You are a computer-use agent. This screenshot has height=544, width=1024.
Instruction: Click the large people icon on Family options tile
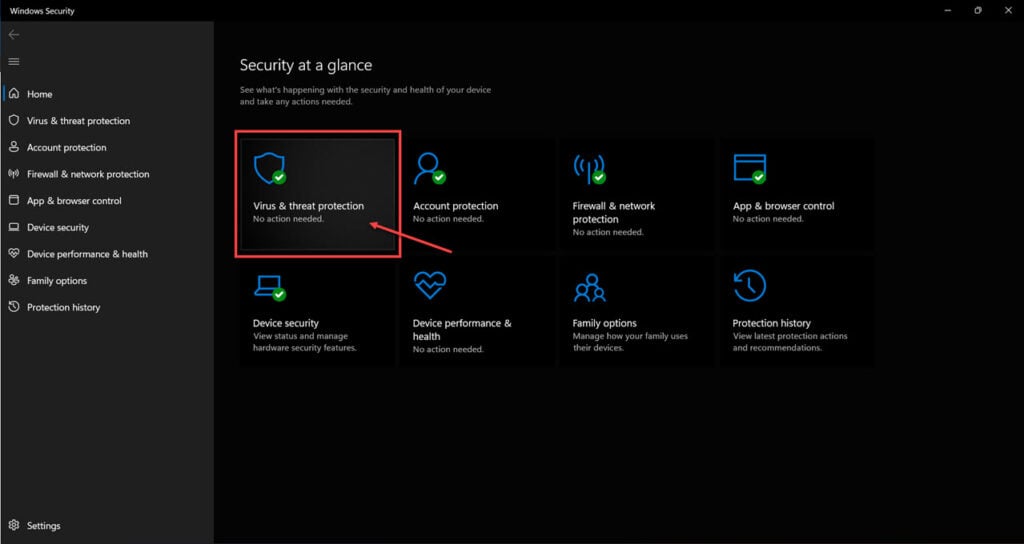click(590, 287)
